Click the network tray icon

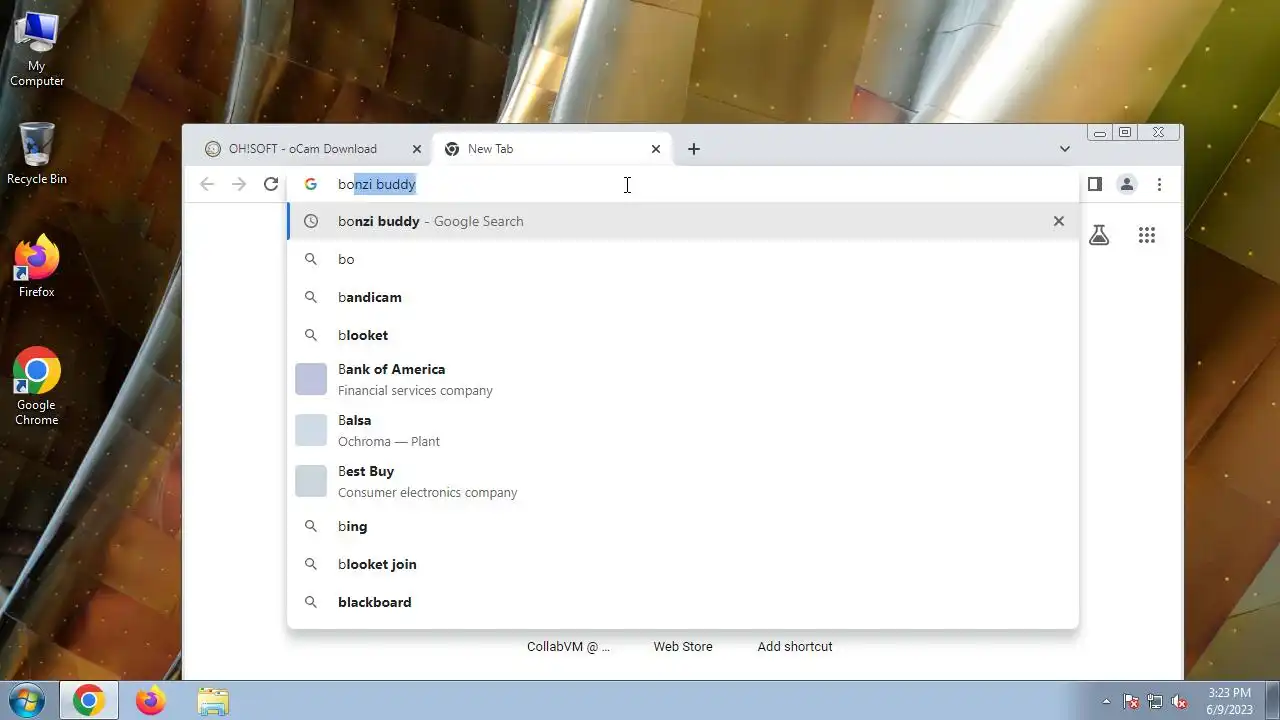(1155, 702)
